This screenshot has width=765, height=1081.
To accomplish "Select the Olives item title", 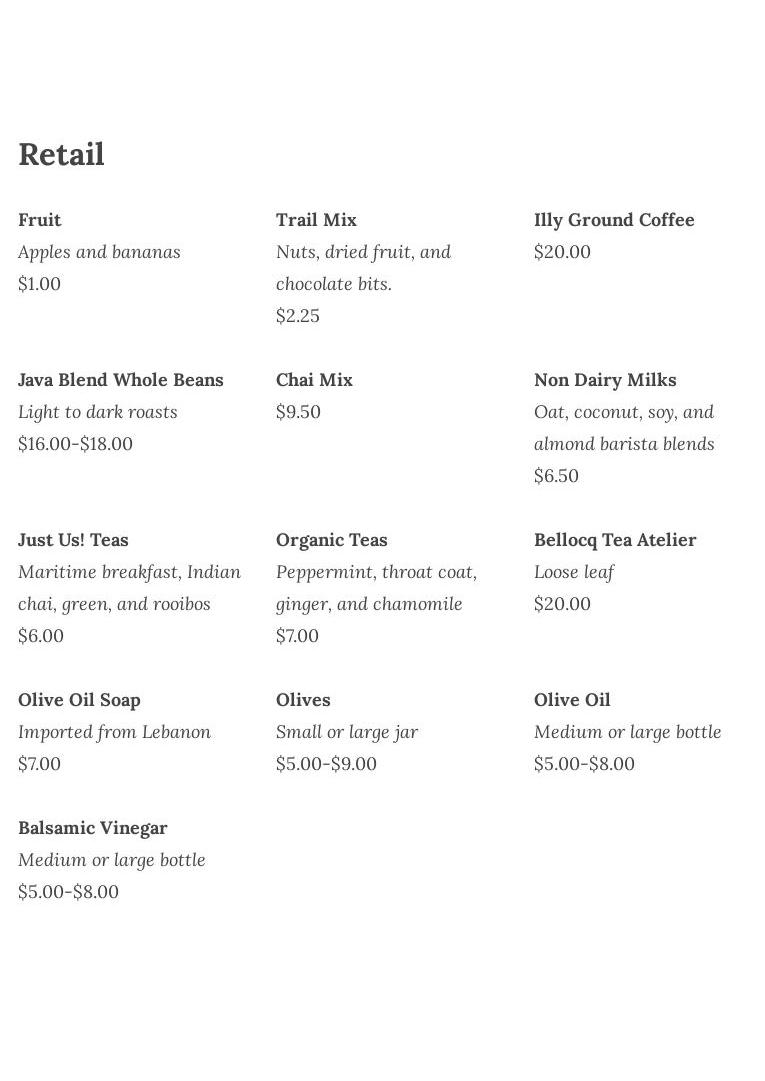I will point(303,700).
